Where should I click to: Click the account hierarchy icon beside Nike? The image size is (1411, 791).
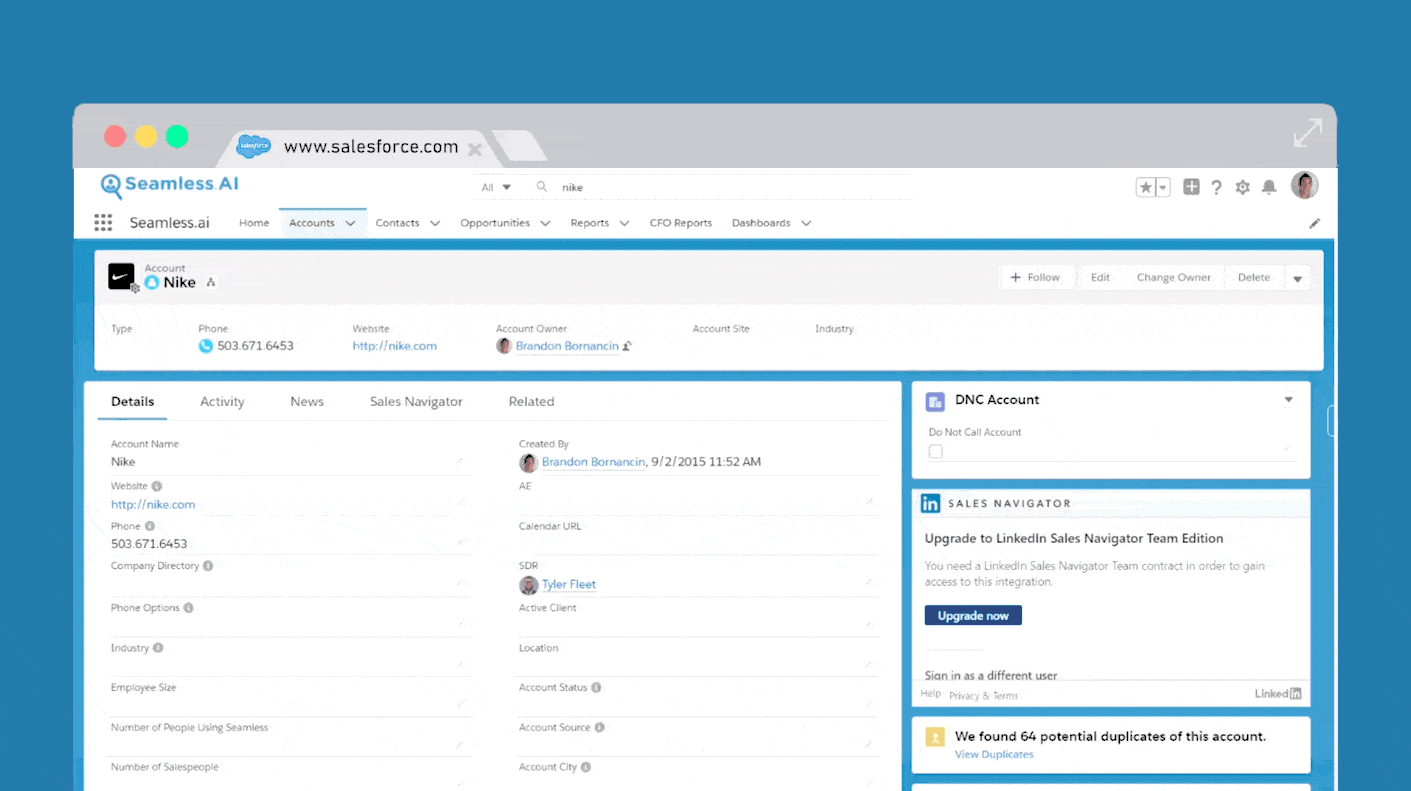[x=211, y=283]
